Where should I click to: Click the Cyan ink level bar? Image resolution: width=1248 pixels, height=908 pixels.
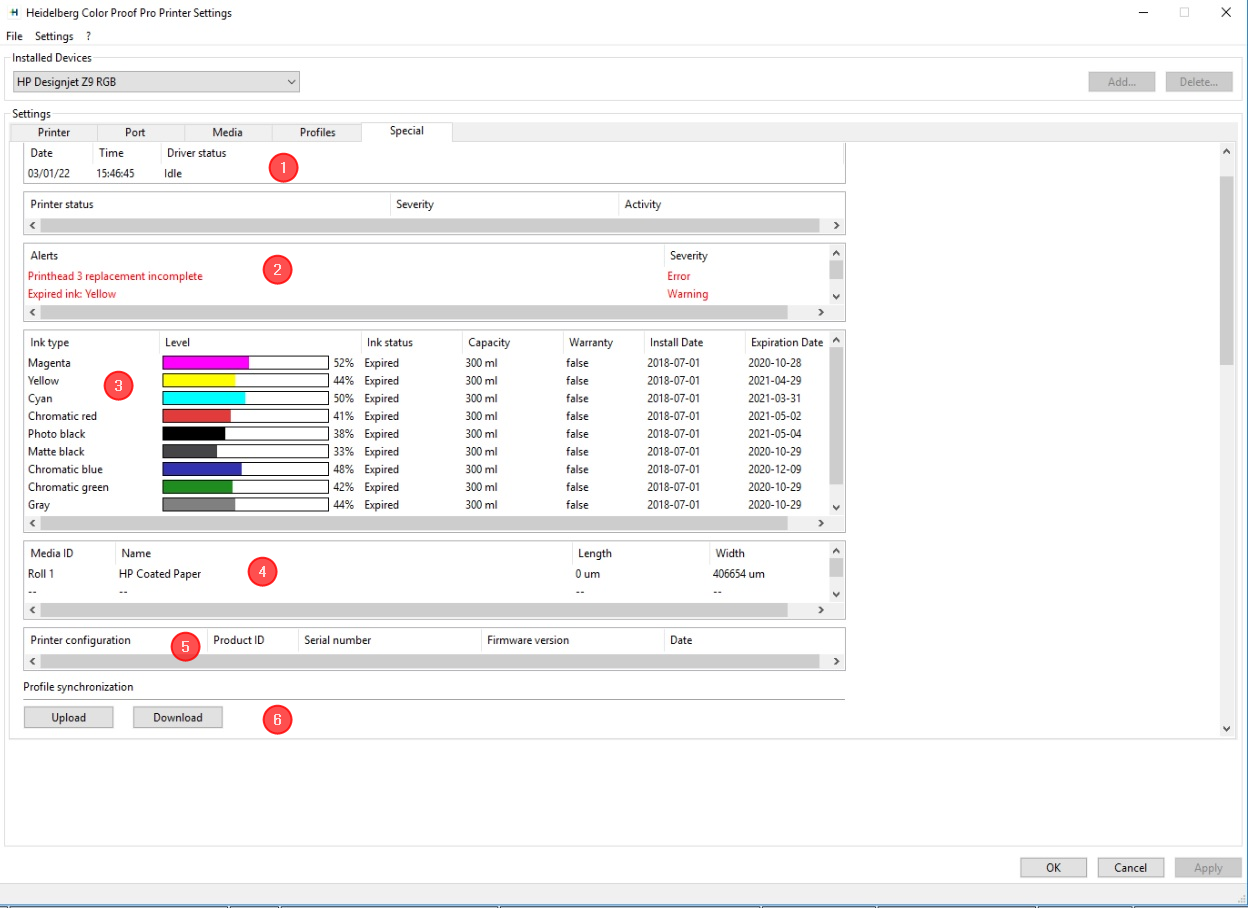245,399
